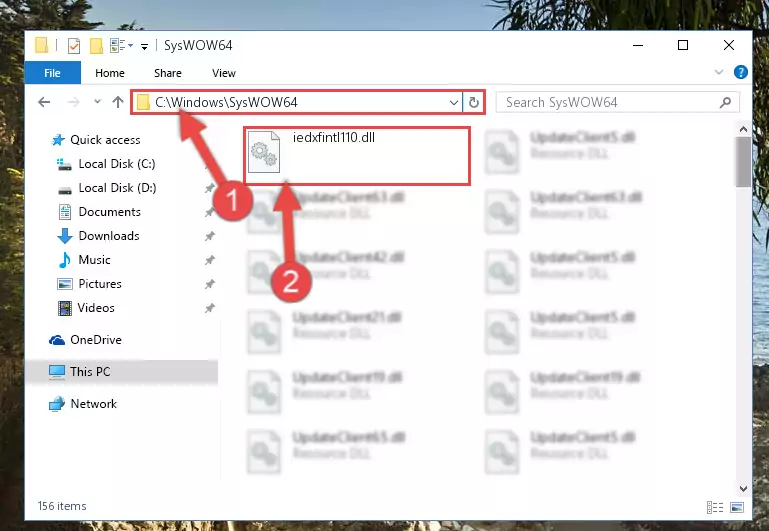This screenshot has height=531, width=769.
Task: Select Quick access in navigation pane
Action: pyautogui.click(x=105, y=140)
